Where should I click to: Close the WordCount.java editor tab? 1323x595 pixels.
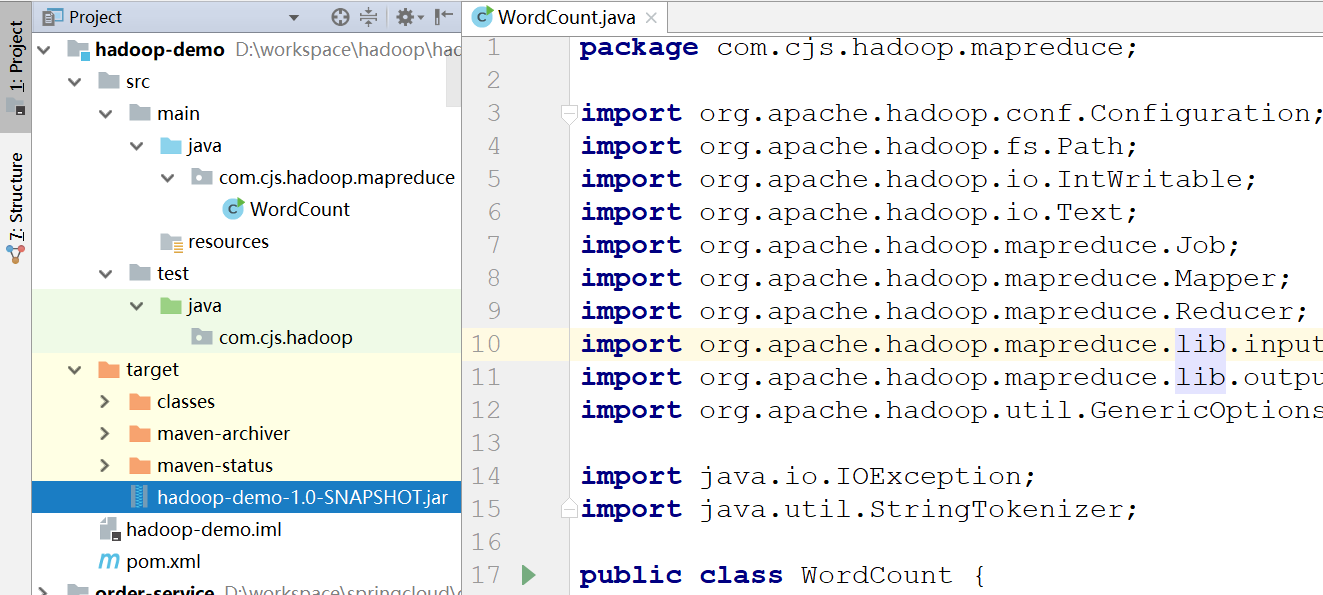coord(652,18)
